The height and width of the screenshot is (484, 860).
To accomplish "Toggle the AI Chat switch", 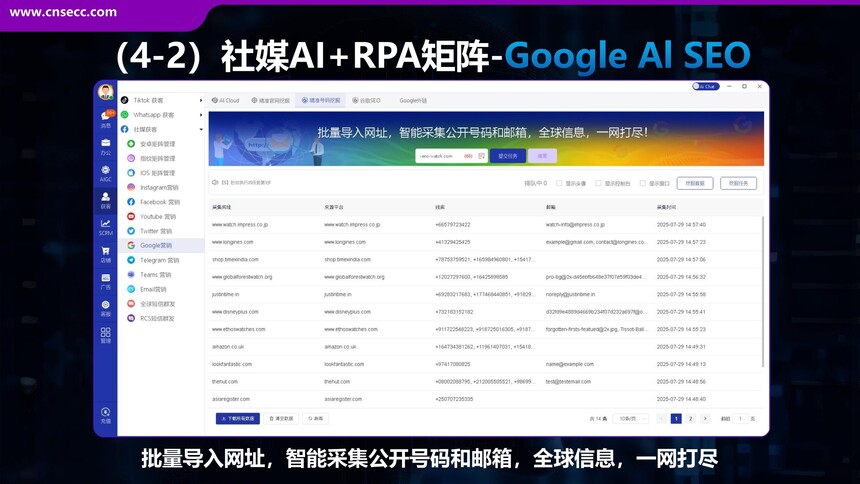I will click(705, 87).
